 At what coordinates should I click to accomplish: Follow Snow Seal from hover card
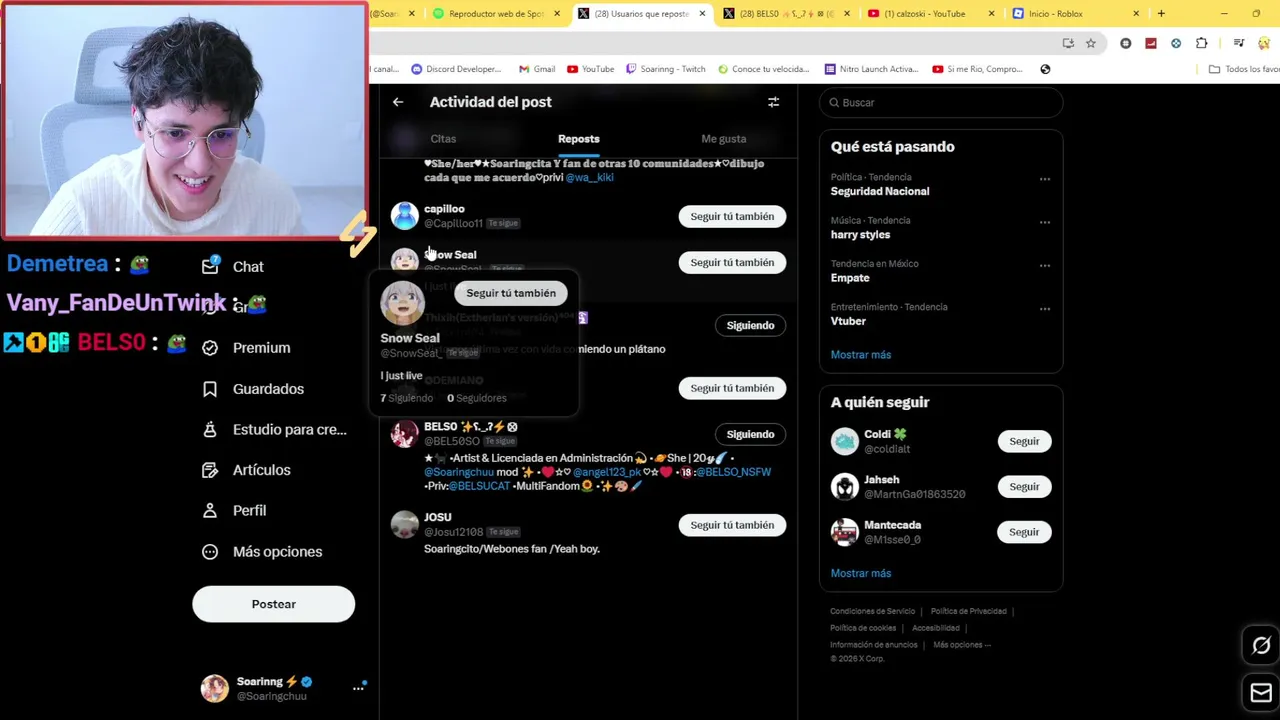pyautogui.click(x=511, y=293)
